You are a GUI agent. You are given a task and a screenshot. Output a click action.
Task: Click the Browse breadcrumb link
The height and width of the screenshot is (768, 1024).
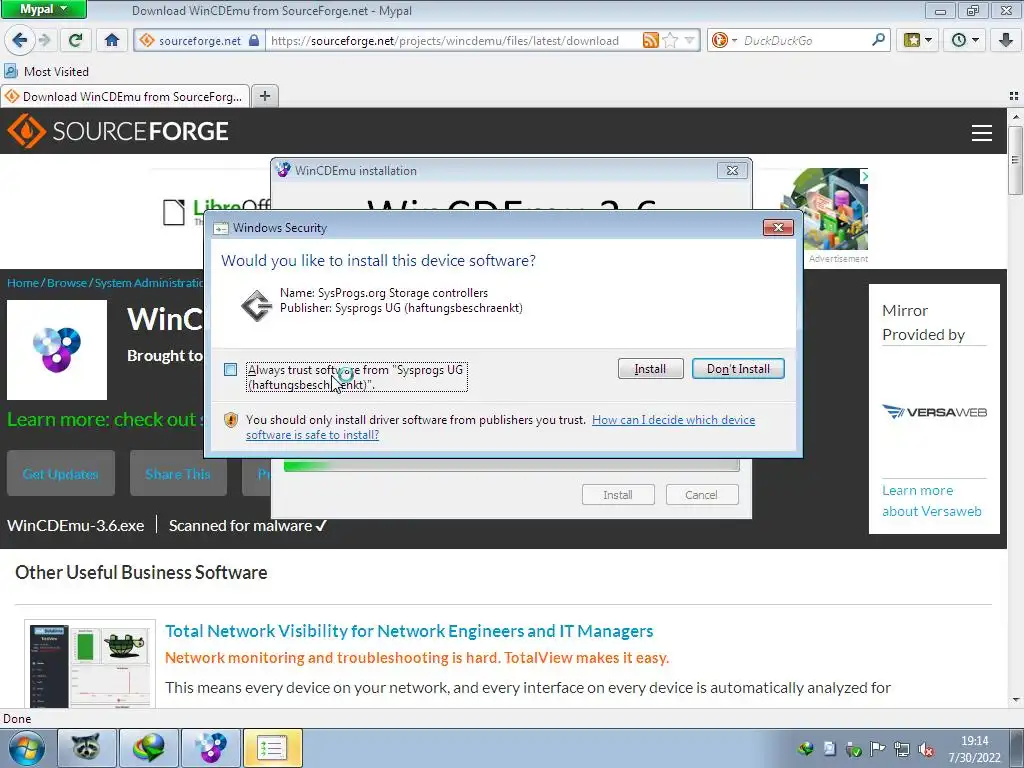(x=67, y=283)
